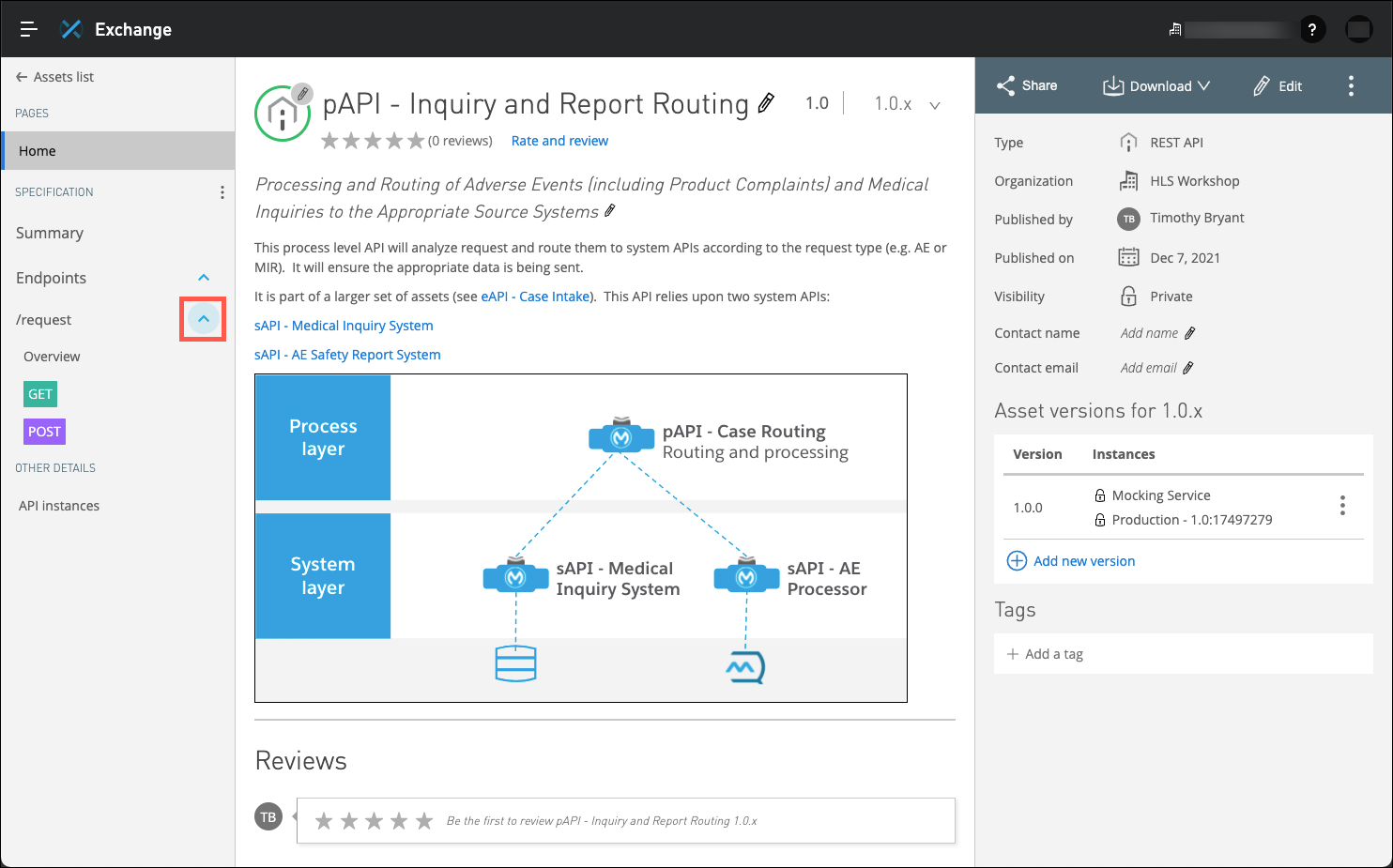1393x868 pixels.
Task: Click Rate and review link
Action: click(x=559, y=141)
